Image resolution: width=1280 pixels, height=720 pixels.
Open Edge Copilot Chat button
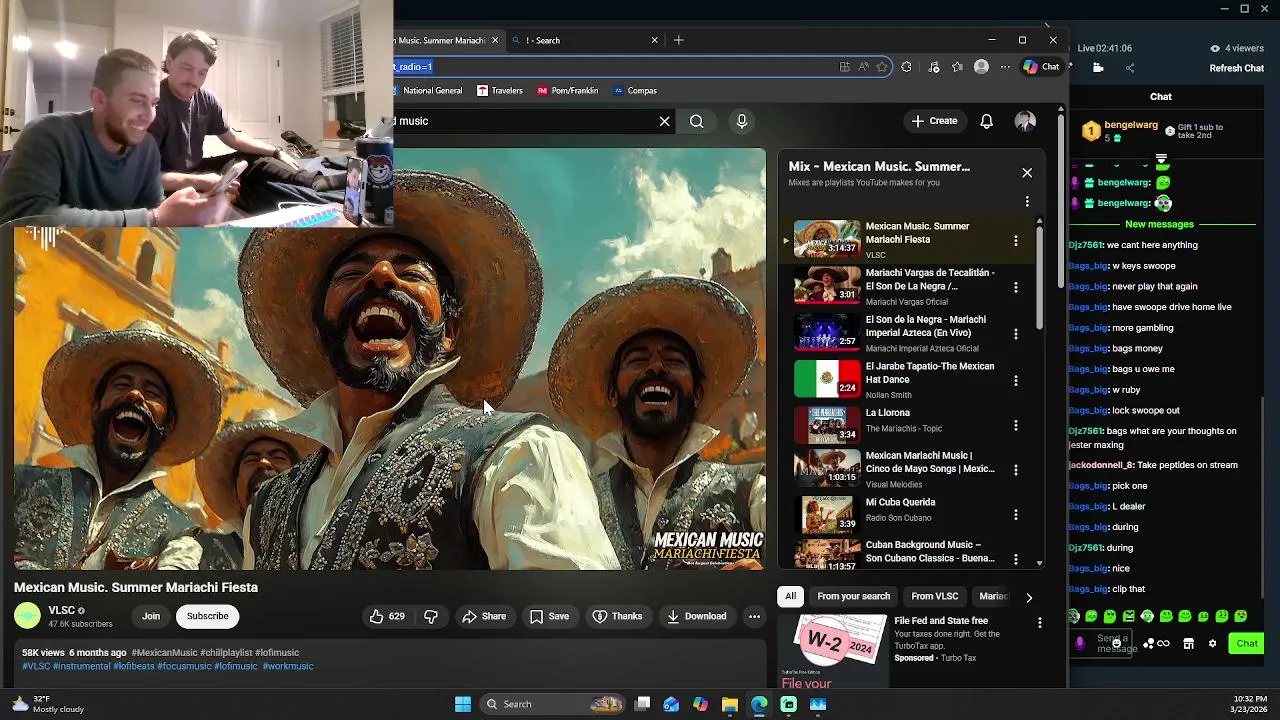pyautogui.click(x=1041, y=67)
